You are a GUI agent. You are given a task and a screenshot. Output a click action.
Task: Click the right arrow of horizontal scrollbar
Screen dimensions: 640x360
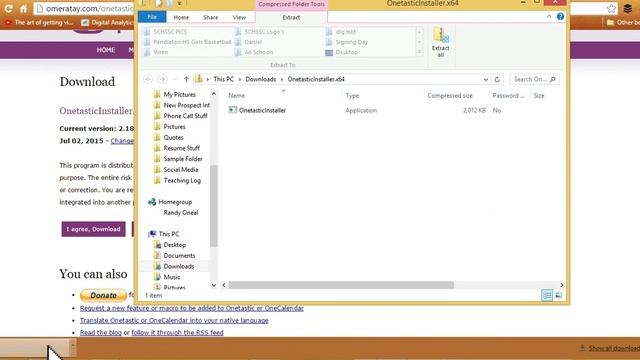click(x=562, y=285)
